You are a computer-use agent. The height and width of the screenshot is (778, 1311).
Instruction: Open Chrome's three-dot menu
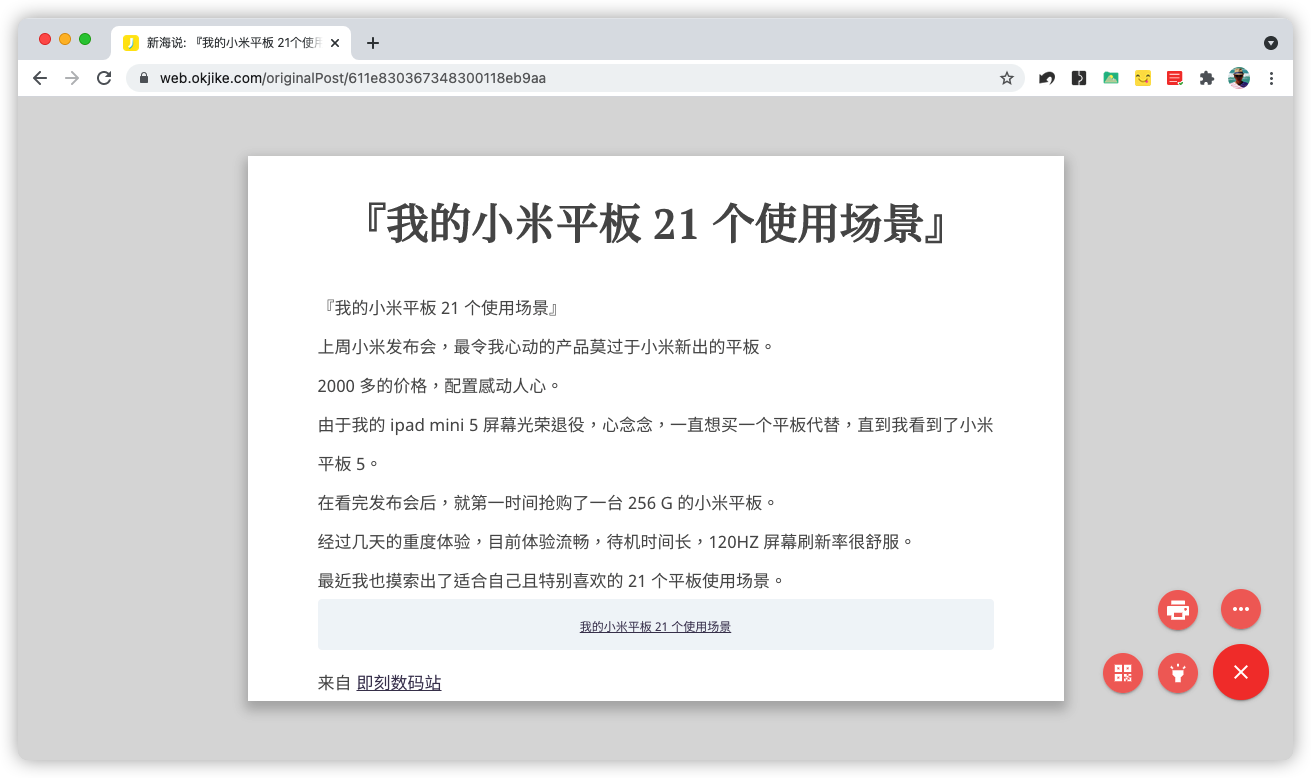click(1272, 78)
